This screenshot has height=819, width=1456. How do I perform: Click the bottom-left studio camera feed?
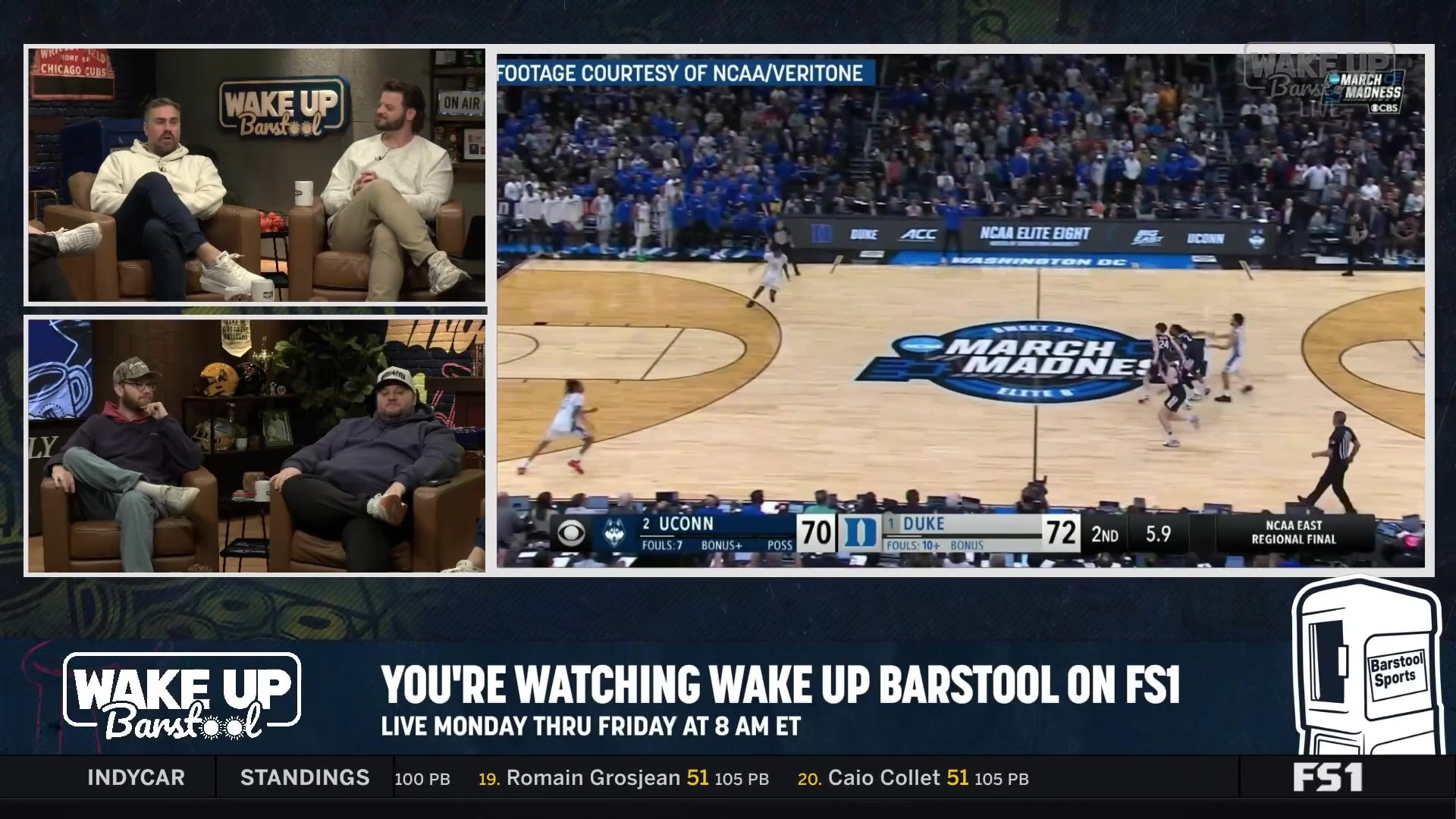coord(256,445)
